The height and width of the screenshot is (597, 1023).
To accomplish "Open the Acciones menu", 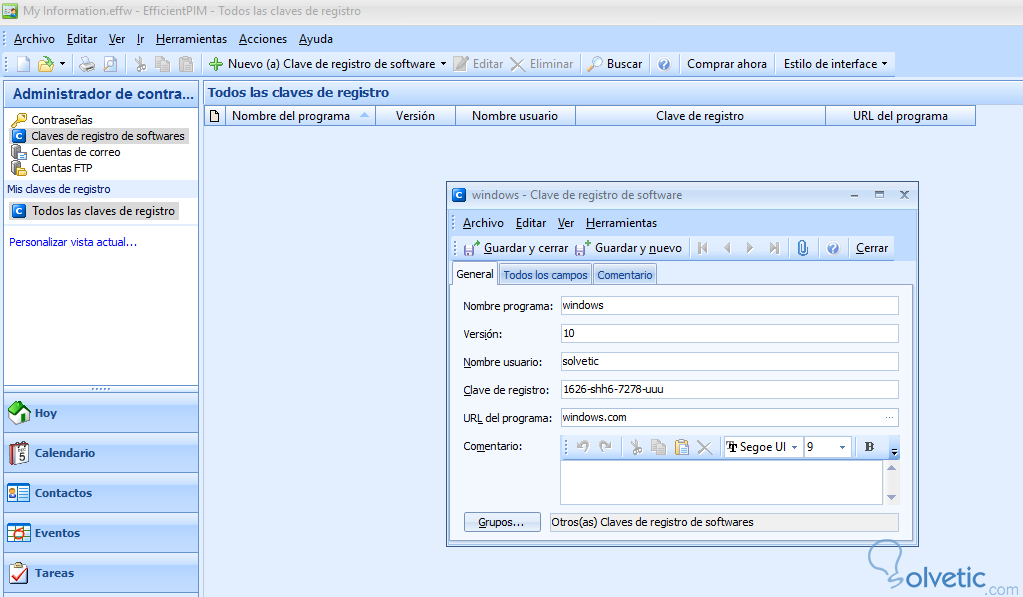I will point(263,39).
